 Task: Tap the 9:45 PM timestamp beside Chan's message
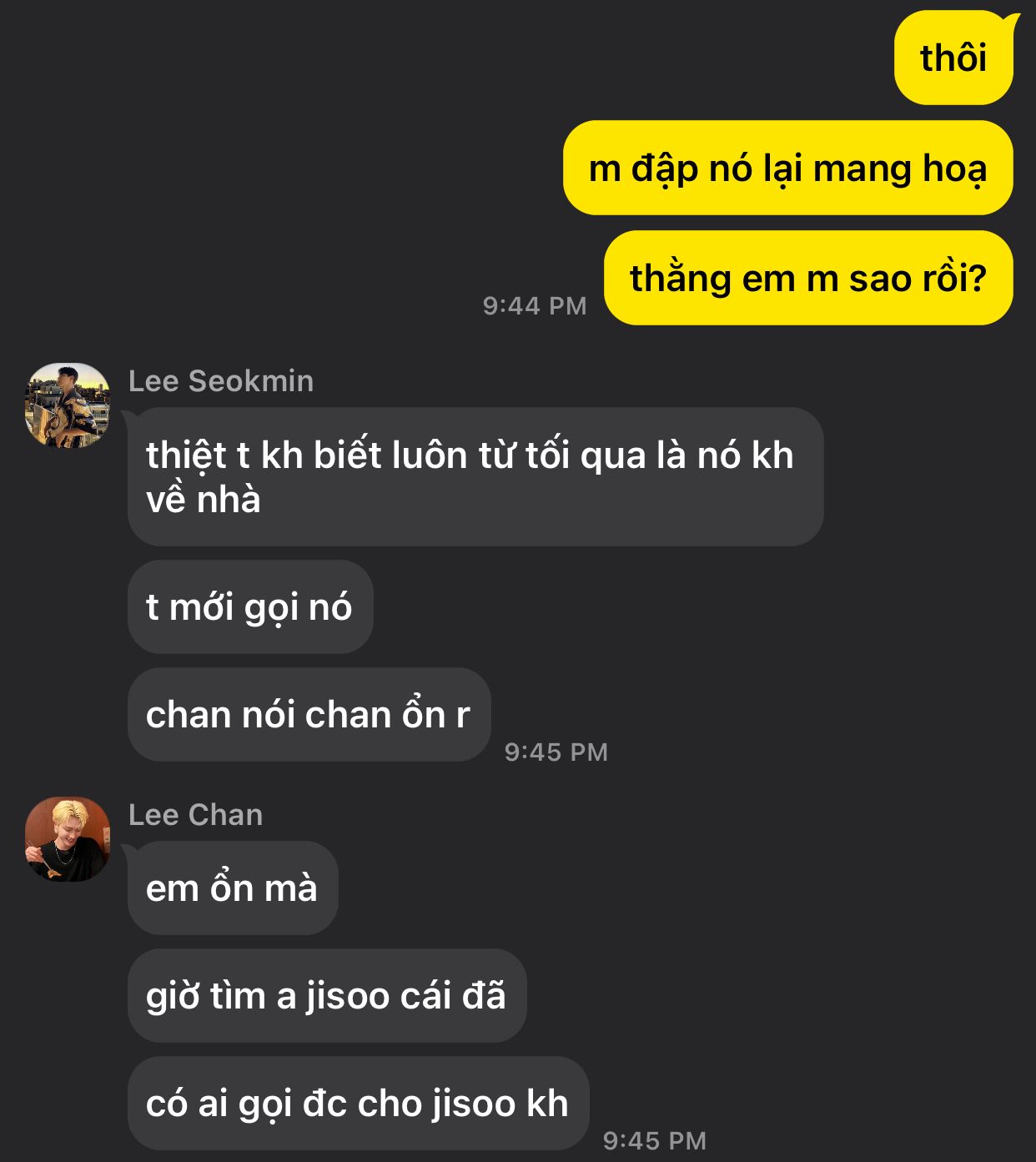pyautogui.click(x=655, y=1140)
